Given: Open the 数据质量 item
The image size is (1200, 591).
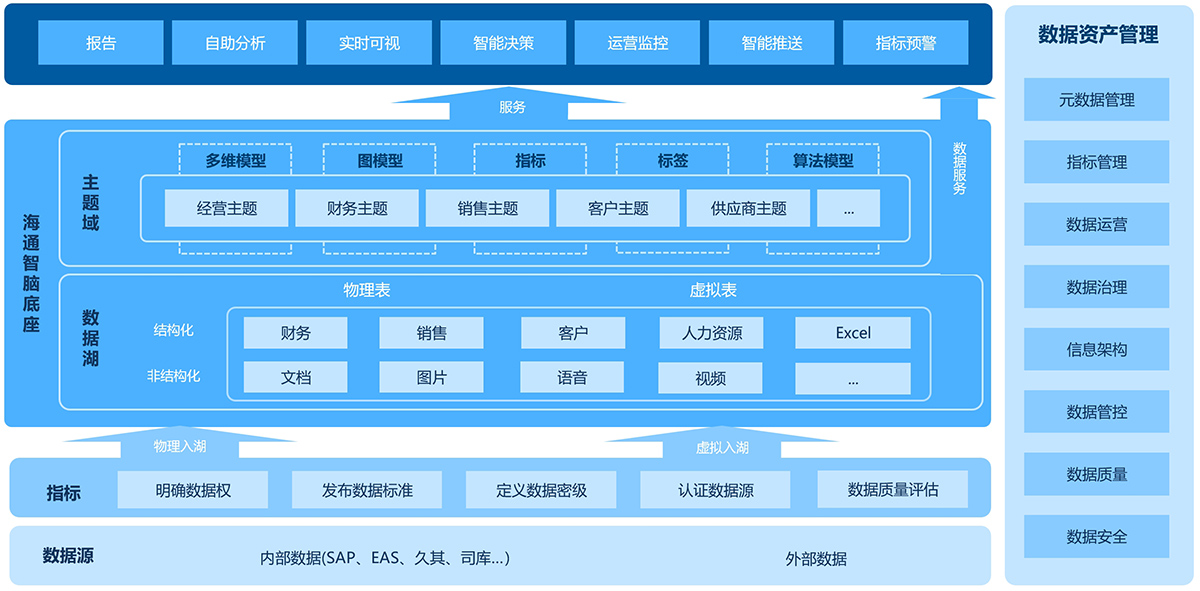Looking at the screenshot, I should coord(1097,474).
